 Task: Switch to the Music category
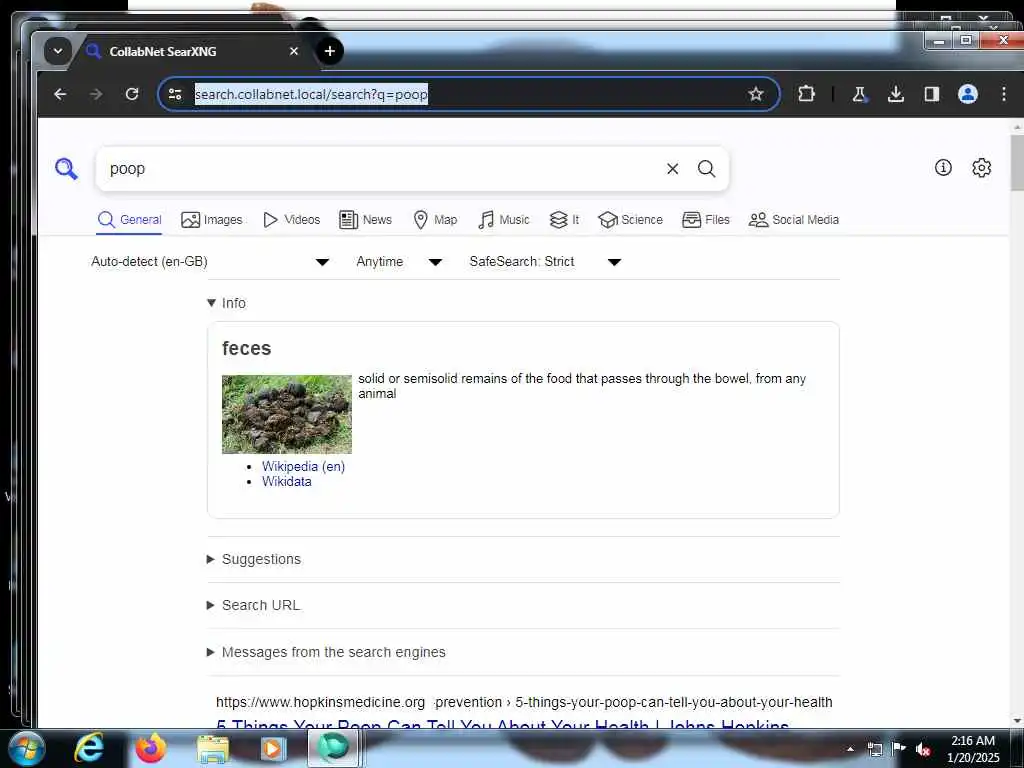[x=504, y=219]
